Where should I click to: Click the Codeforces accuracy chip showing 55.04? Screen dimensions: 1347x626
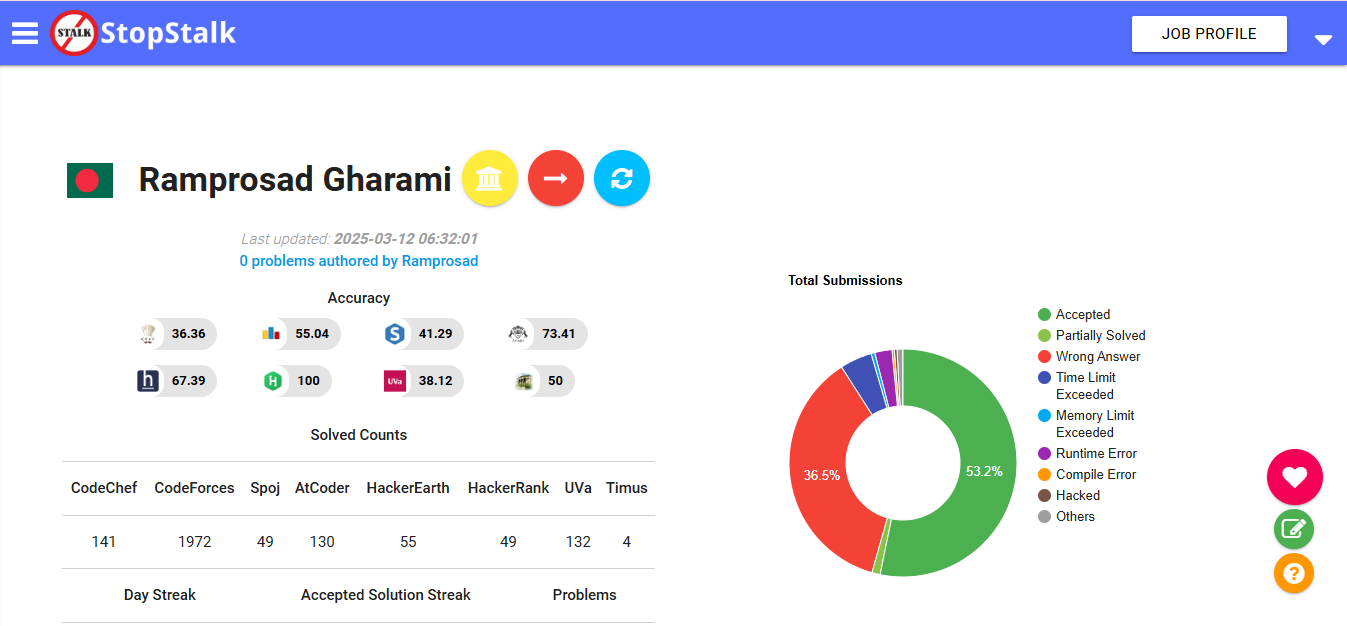299,334
